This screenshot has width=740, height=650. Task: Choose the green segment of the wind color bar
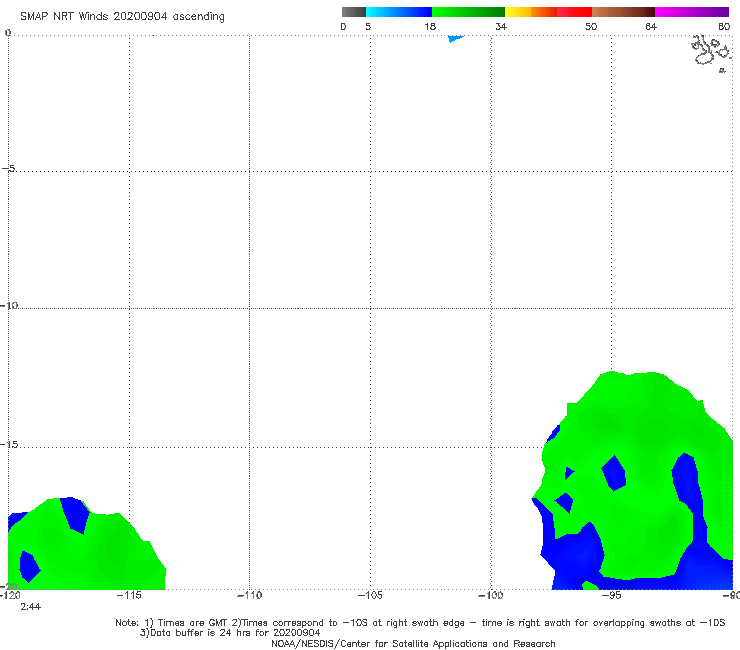pos(468,12)
